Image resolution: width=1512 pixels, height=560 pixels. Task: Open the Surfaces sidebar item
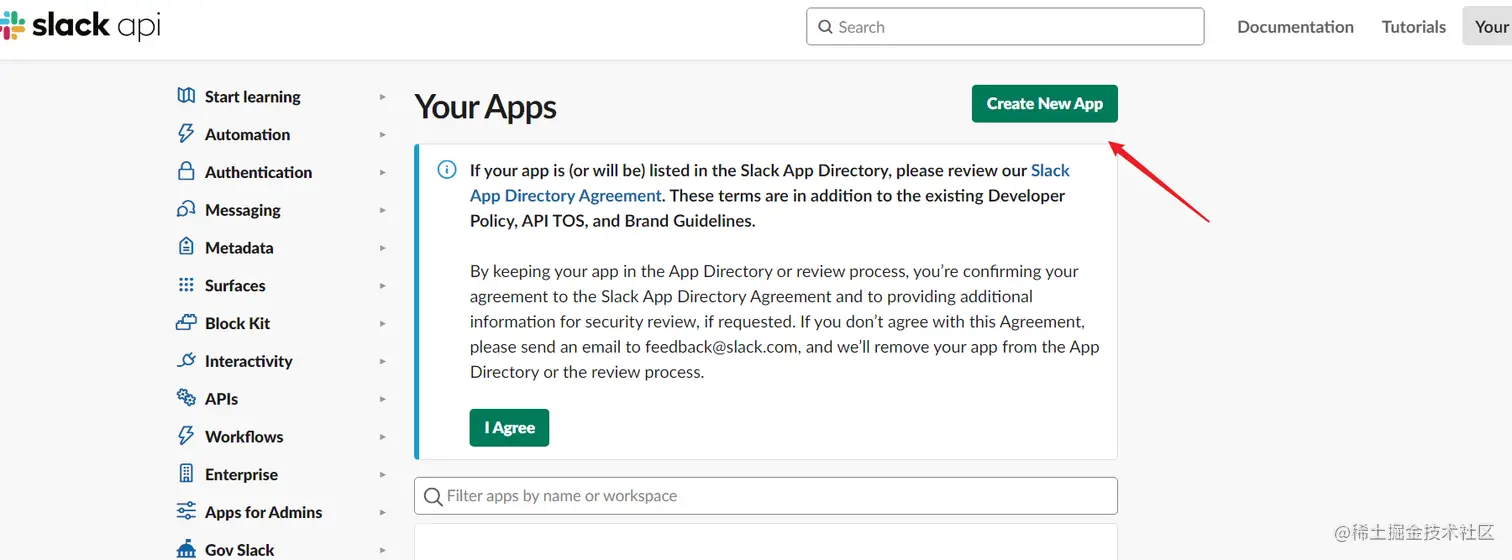pyautogui.click(x=235, y=285)
